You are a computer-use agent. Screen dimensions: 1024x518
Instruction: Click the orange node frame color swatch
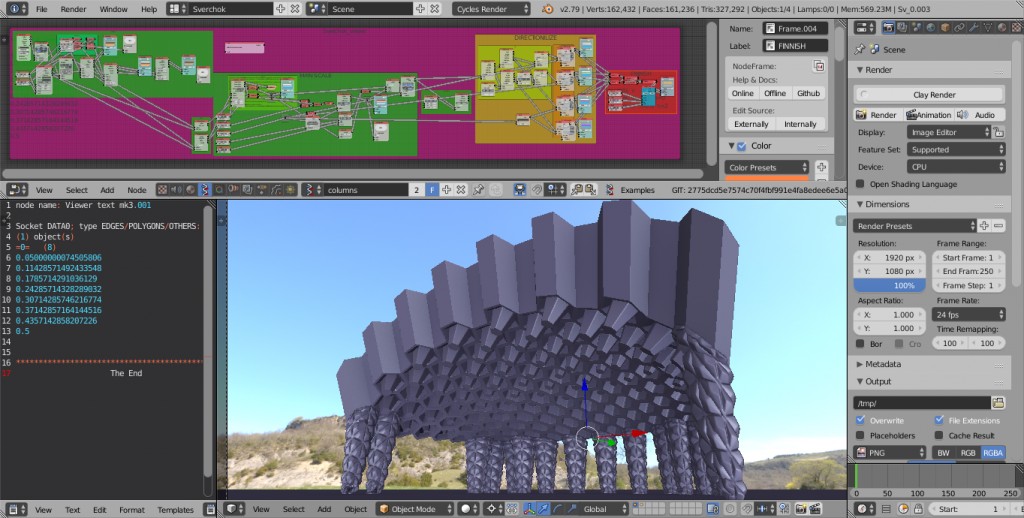[x=767, y=178]
